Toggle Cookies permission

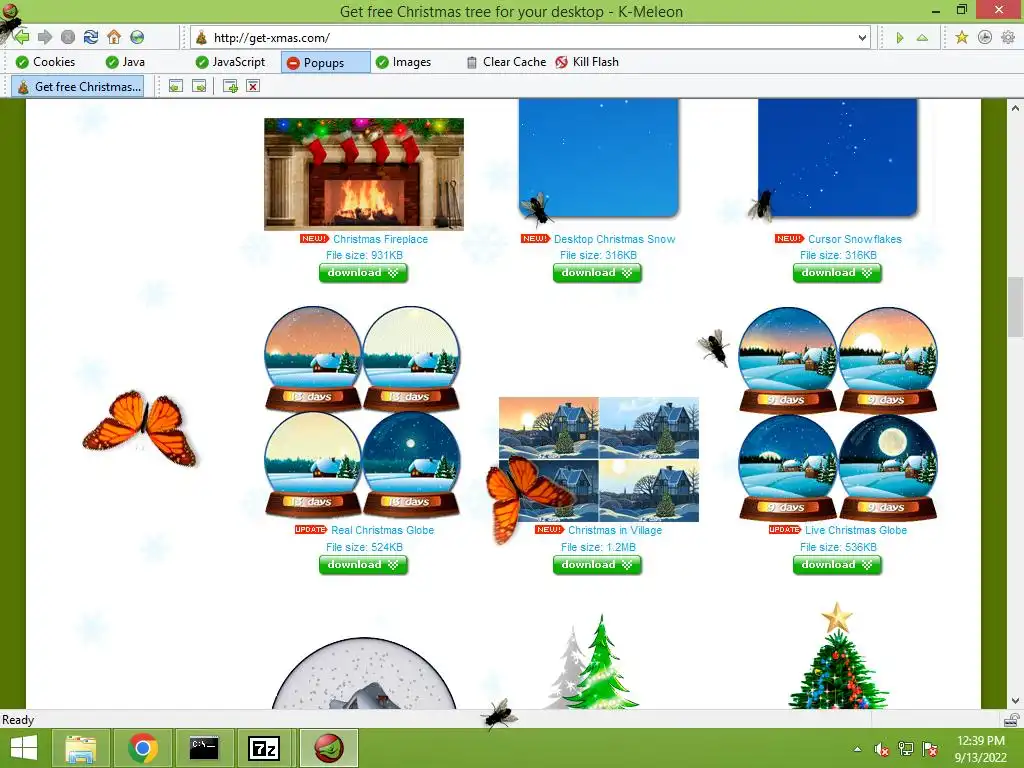(45, 62)
